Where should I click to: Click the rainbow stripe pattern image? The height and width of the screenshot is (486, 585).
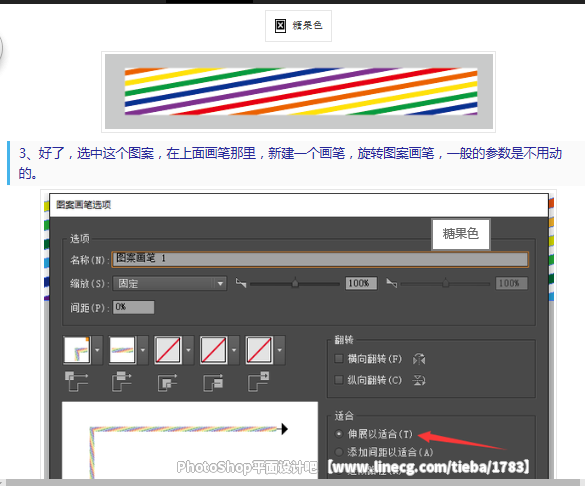pyautogui.click(x=298, y=92)
